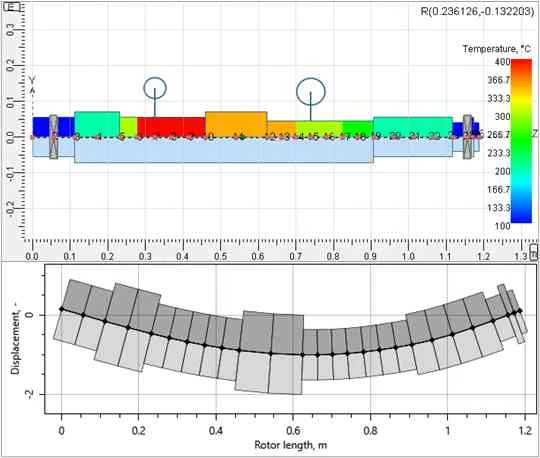Click the 200 legend value

pyautogui.click(x=502, y=171)
